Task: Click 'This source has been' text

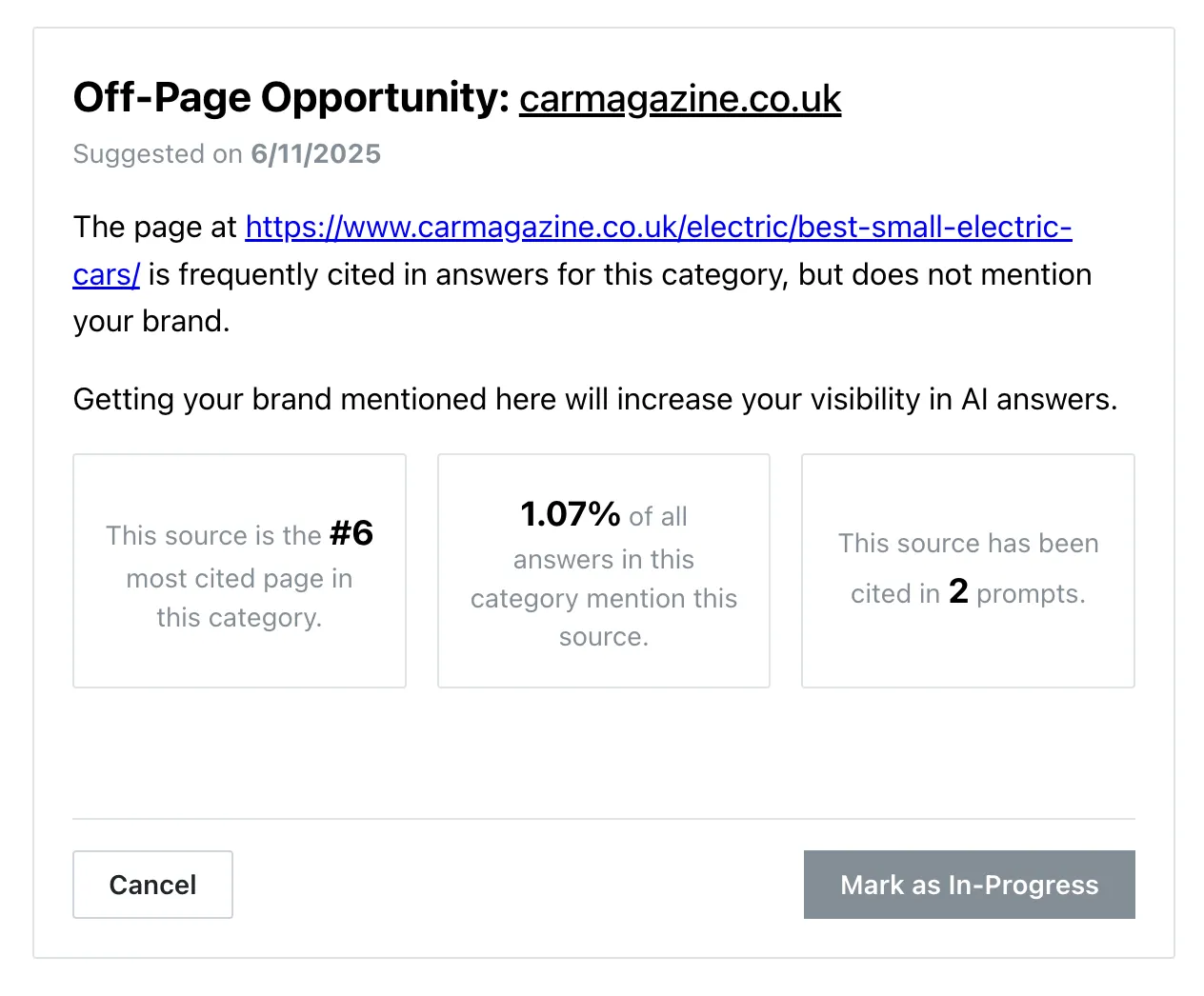Action: tap(969, 544)
